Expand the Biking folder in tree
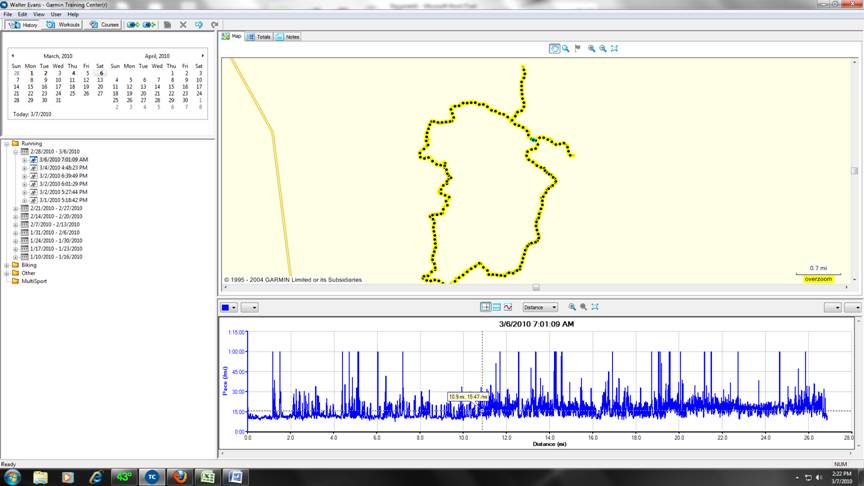 pyautogui.click(x=7, y=265)
